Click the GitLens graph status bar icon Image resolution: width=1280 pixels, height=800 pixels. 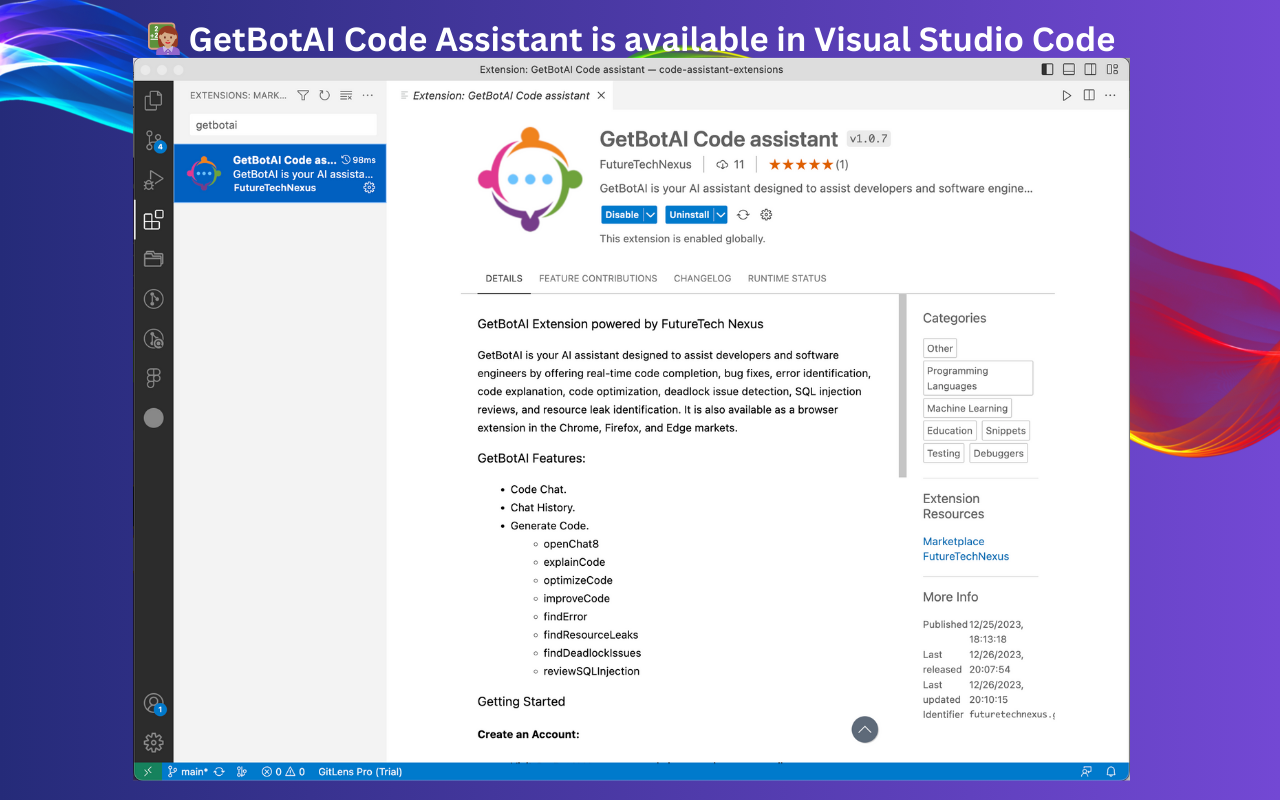[x=243, y=772]
